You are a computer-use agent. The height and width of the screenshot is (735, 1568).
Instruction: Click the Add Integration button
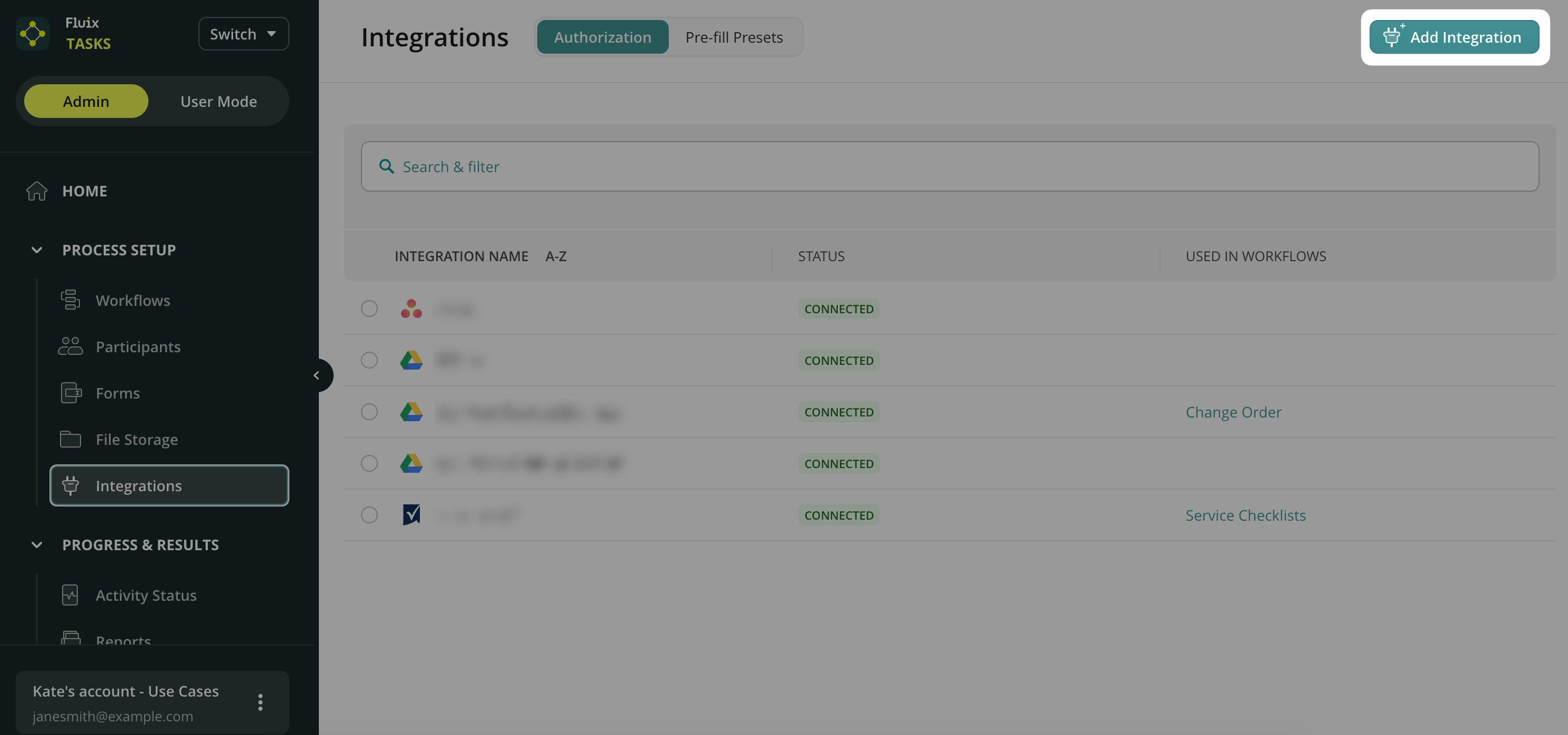[x=1454, y=37]
